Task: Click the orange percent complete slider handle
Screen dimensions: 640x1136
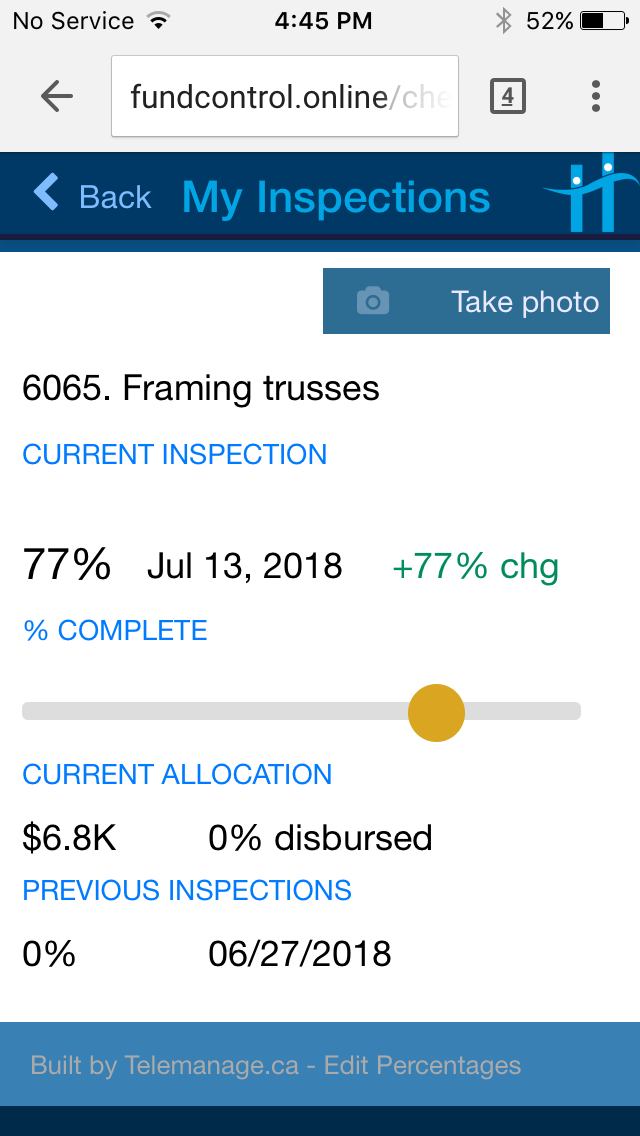Action: pyautogui.click(x=437, y=712)
